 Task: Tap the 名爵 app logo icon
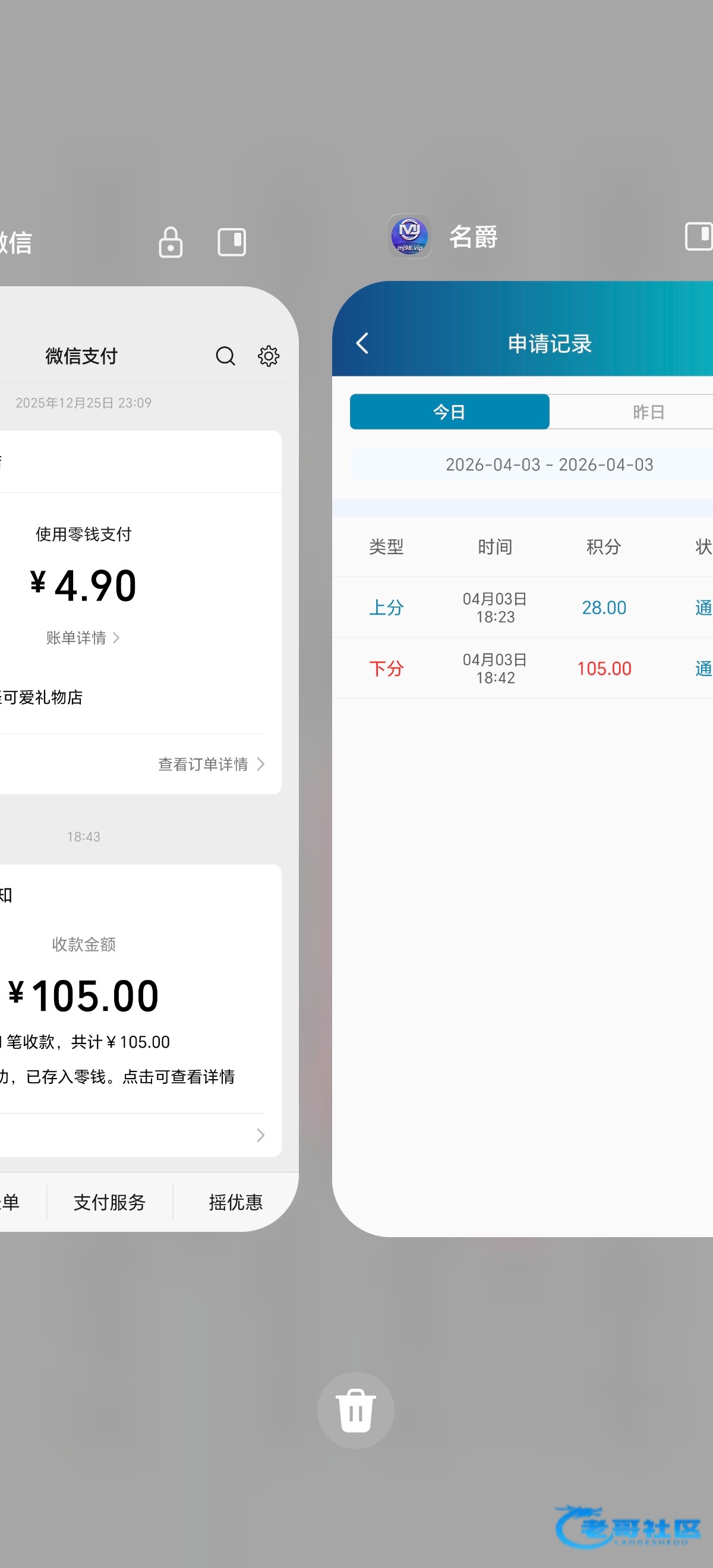coord(410,236)
